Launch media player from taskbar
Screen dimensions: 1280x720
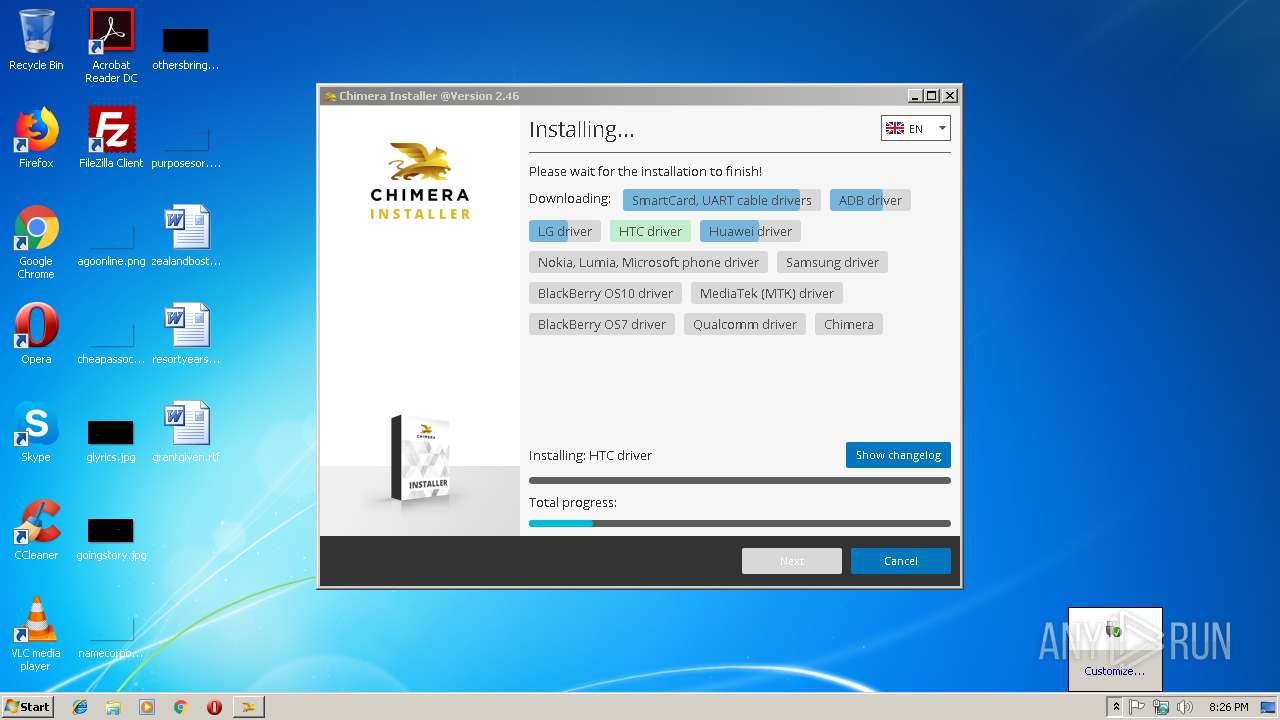point(147,707)
